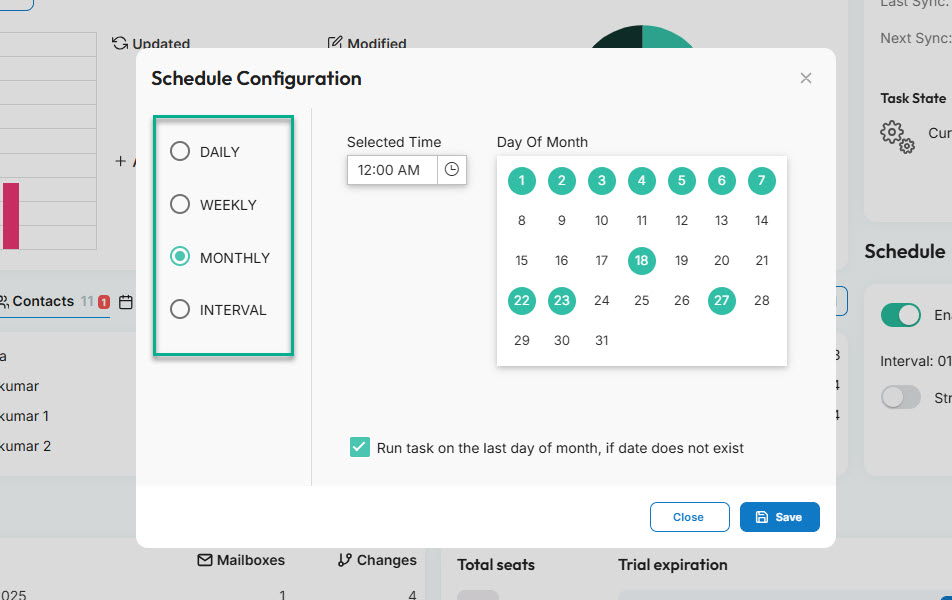
Task: Click the gears icon under Task State
Action: point(897,138)
